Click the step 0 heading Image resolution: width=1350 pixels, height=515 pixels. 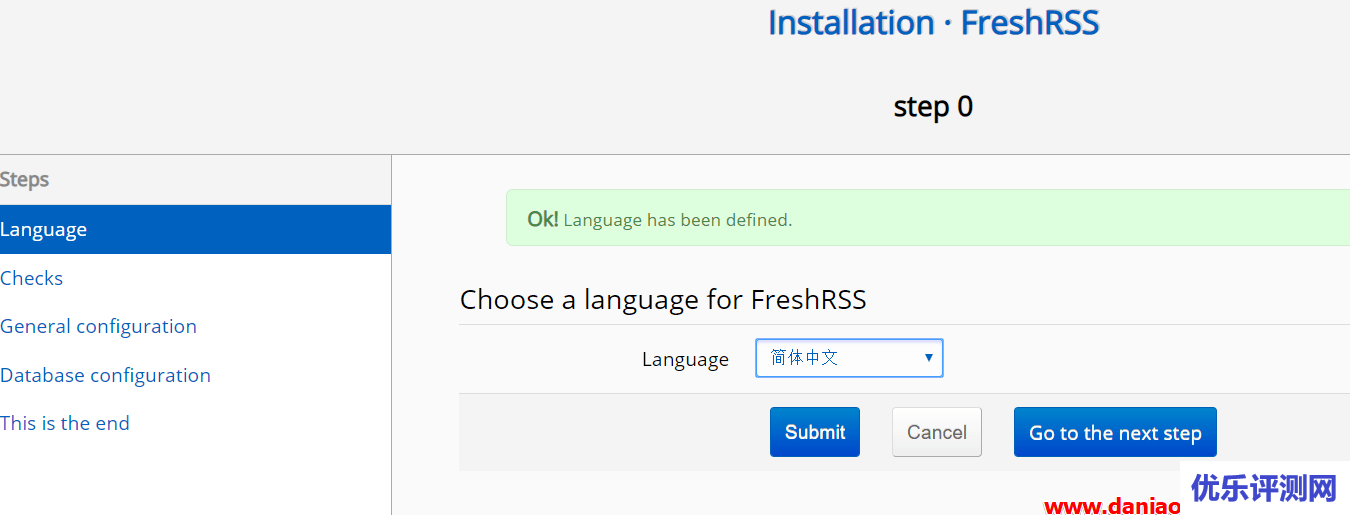[933, 106]
